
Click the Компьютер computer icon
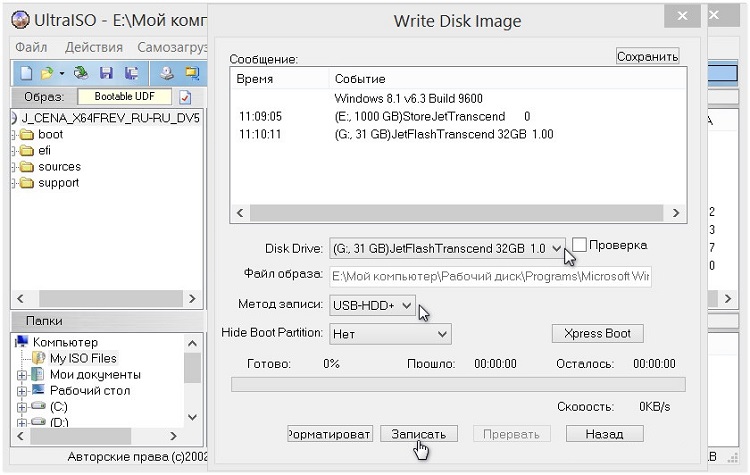[x=22, y=342]
